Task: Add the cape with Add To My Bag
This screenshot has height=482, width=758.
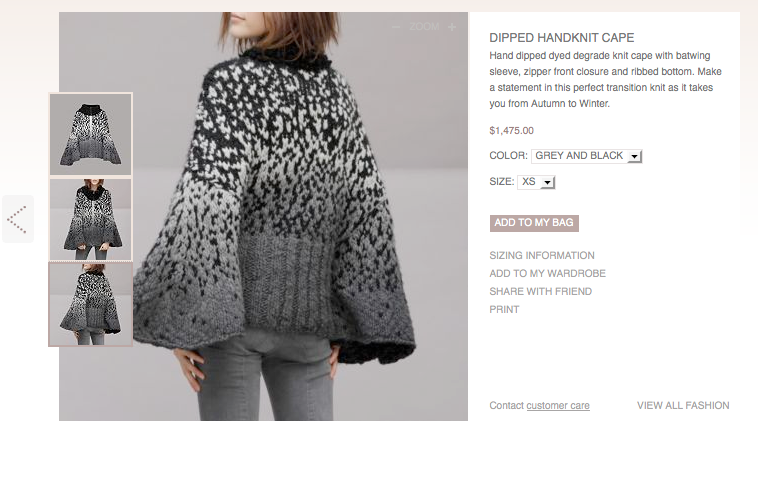Action: (534, 223)
